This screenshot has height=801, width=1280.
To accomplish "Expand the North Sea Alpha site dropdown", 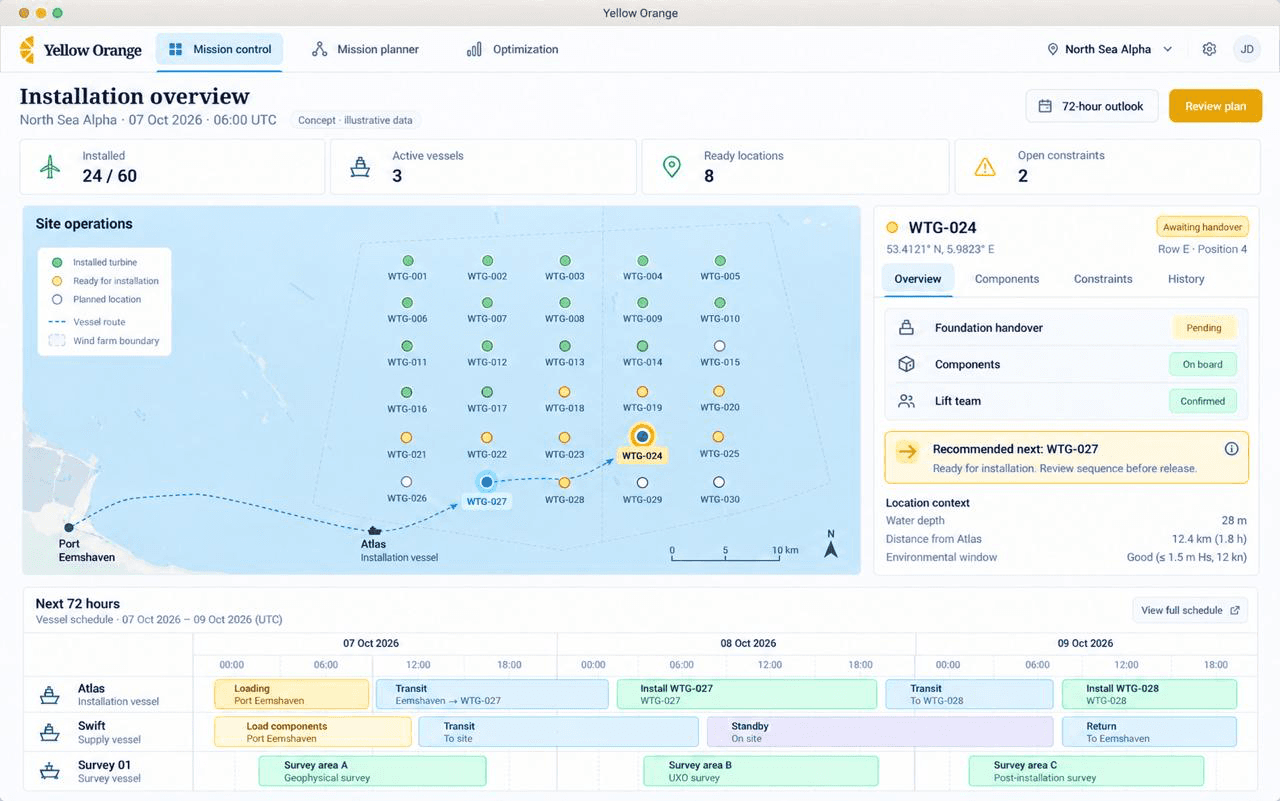I will (1109, 49).
